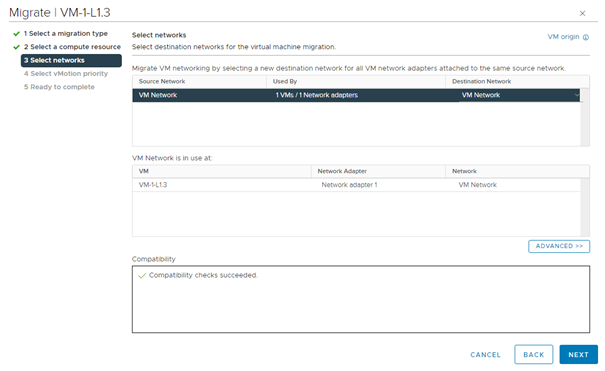Open the VM origin link
Viewport: 605px width, 371px height.
point(563,37)
